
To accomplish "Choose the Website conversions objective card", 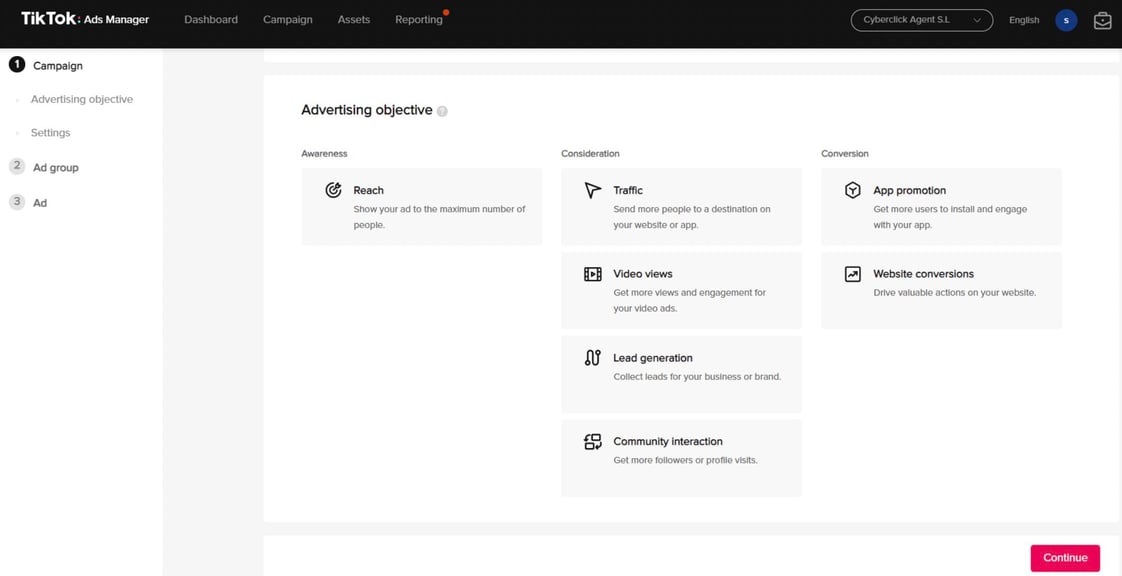I will tap(941, 291).
